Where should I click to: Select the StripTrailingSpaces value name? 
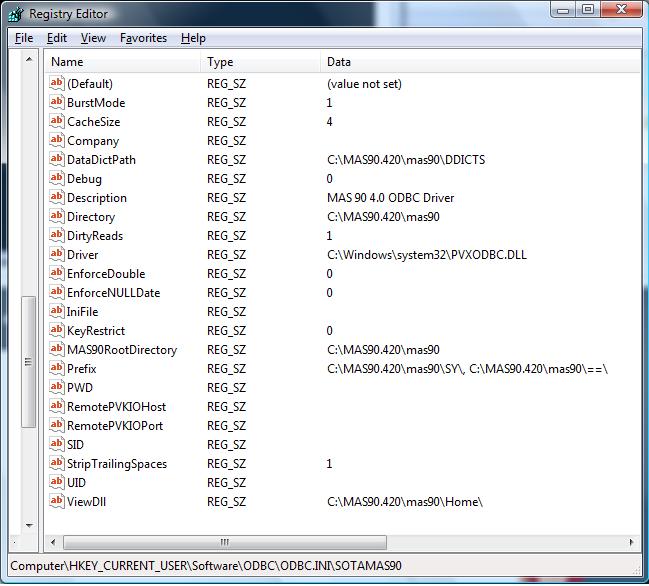tap(117, 464)
